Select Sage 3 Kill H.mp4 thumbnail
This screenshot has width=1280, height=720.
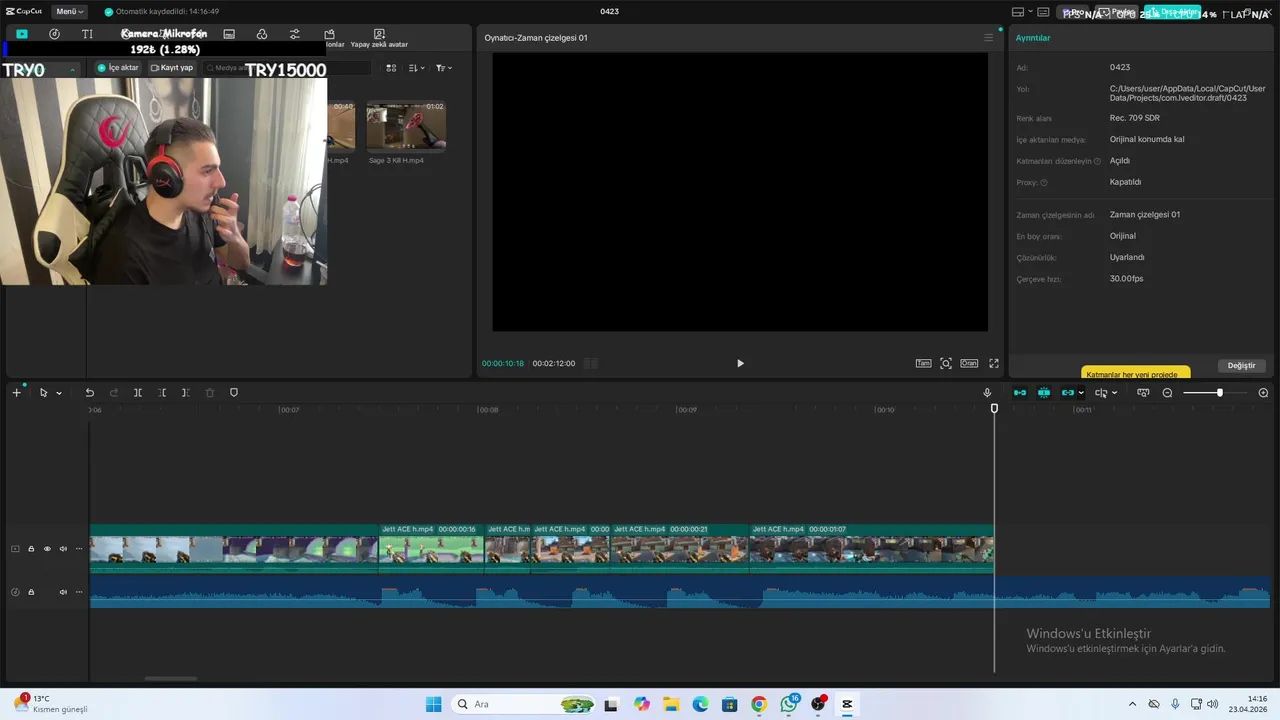click(x=406, y=125)
